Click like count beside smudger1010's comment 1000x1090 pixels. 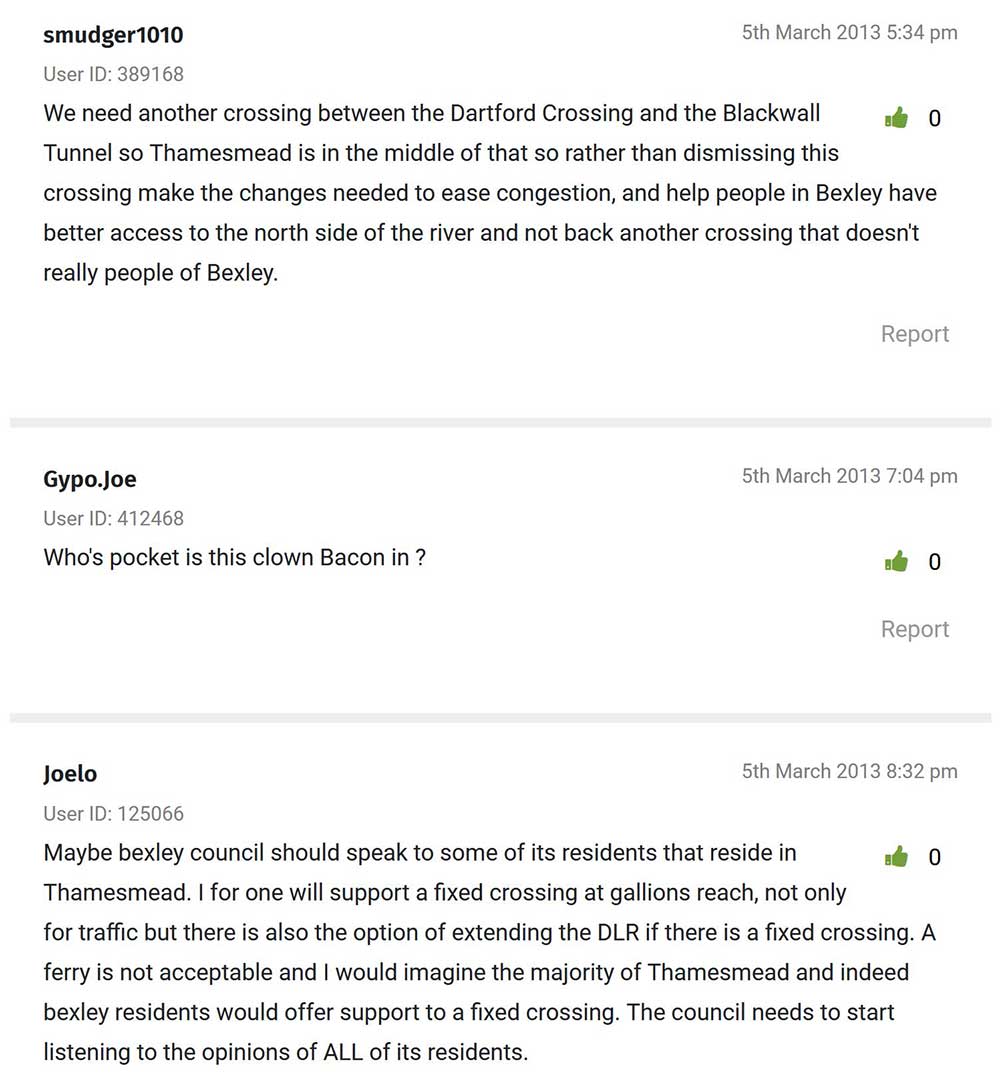click(x=934, y=119)
